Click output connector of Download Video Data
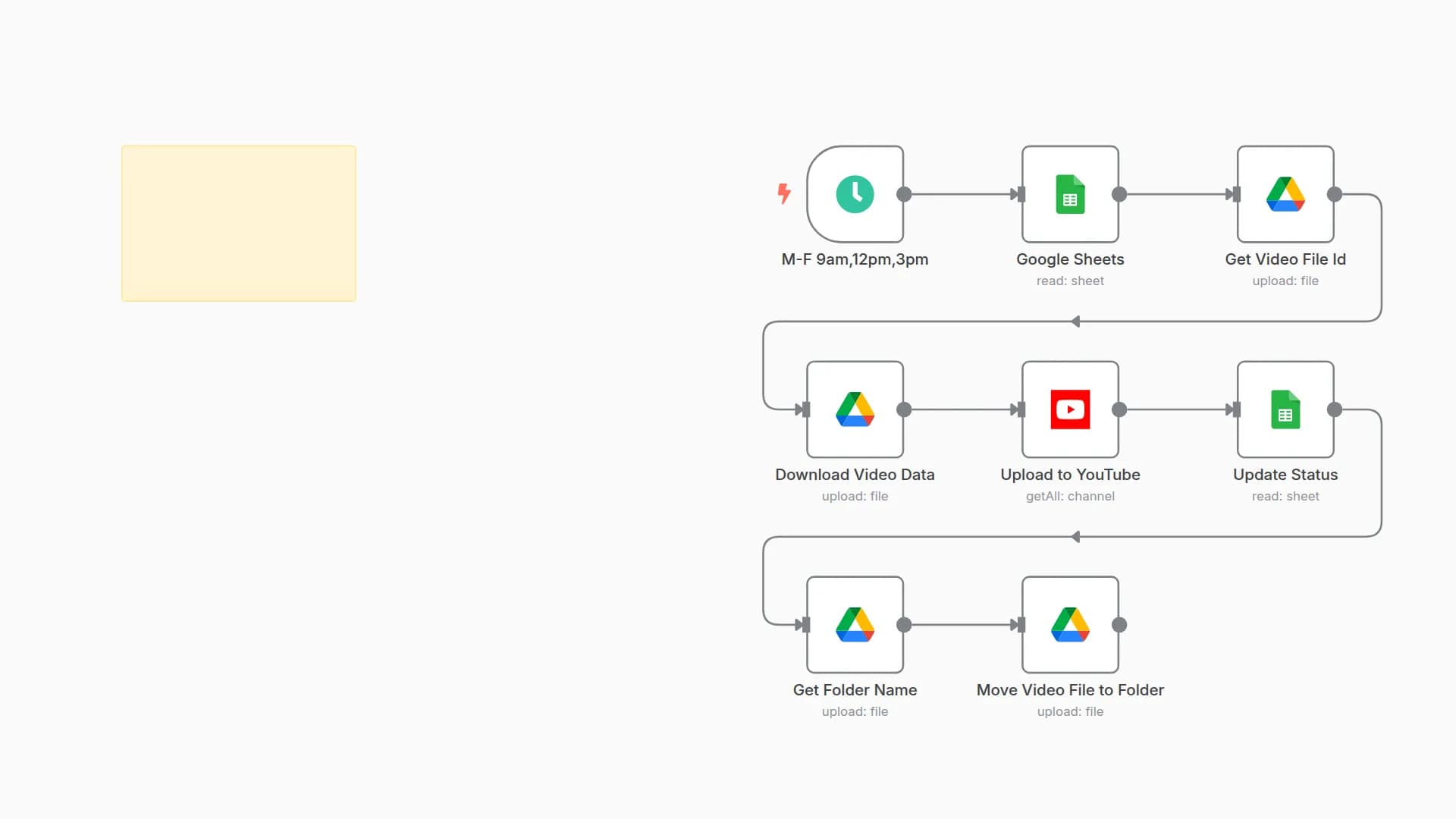This screenshot has width=1456, height=819. (x=904, y=409)
